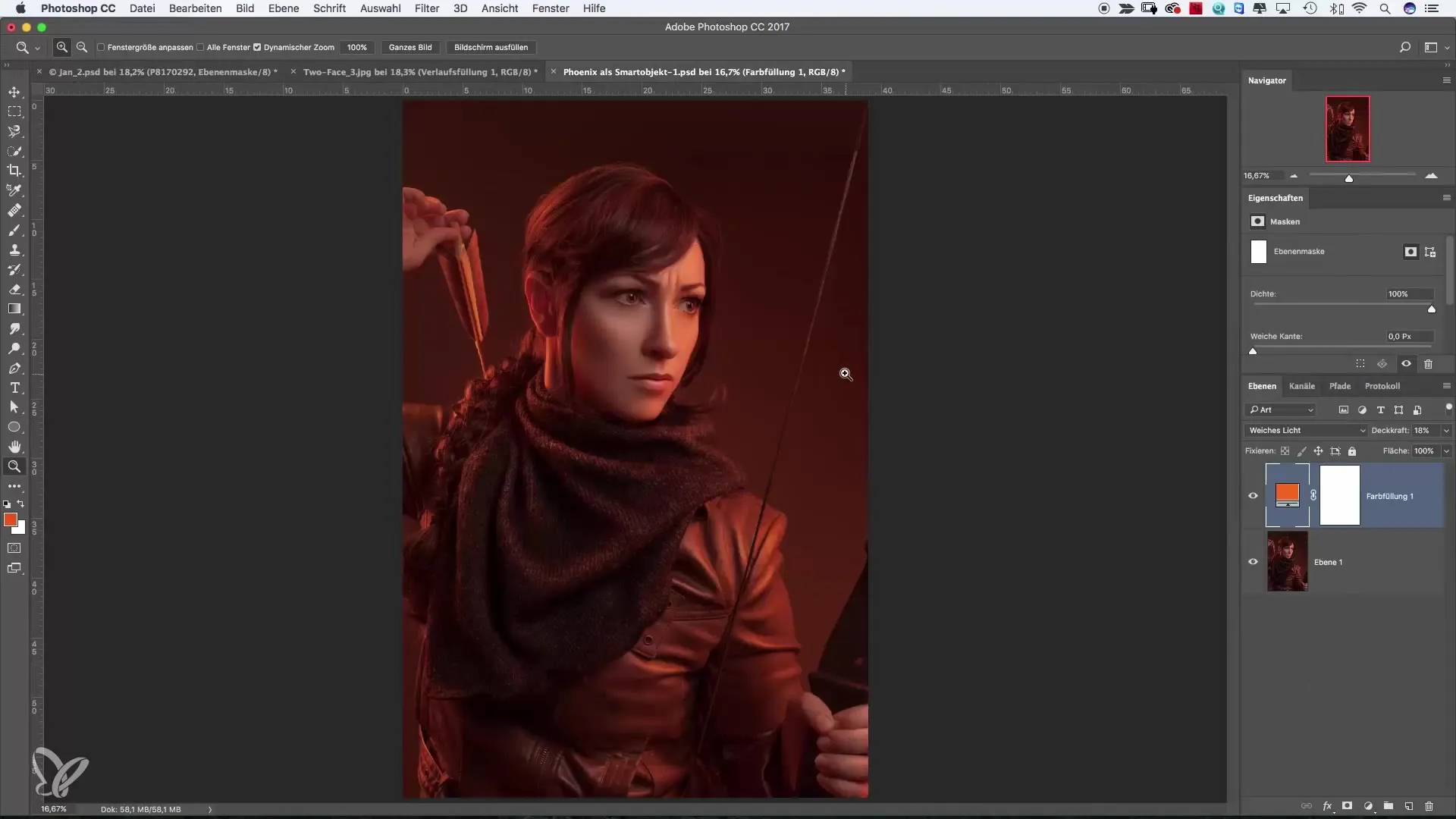1456x819 pixels.
Task: Toggle Quick Mask mode
Action: tap(14, 548)
